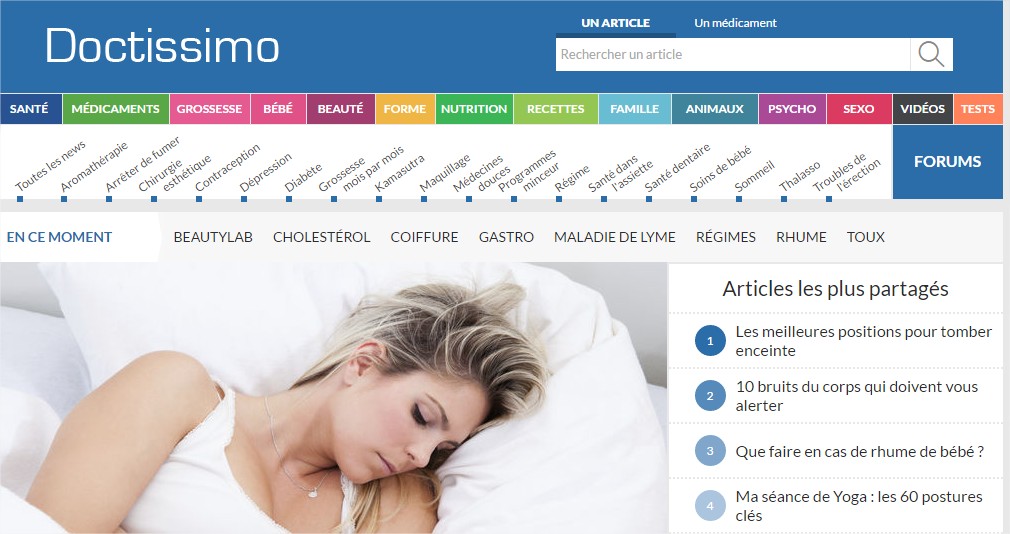This screenshot has width=1010, height=534.
Task: Open the GROSSESSE menu category
Action: pyautogui.click(x=209, y=109)
